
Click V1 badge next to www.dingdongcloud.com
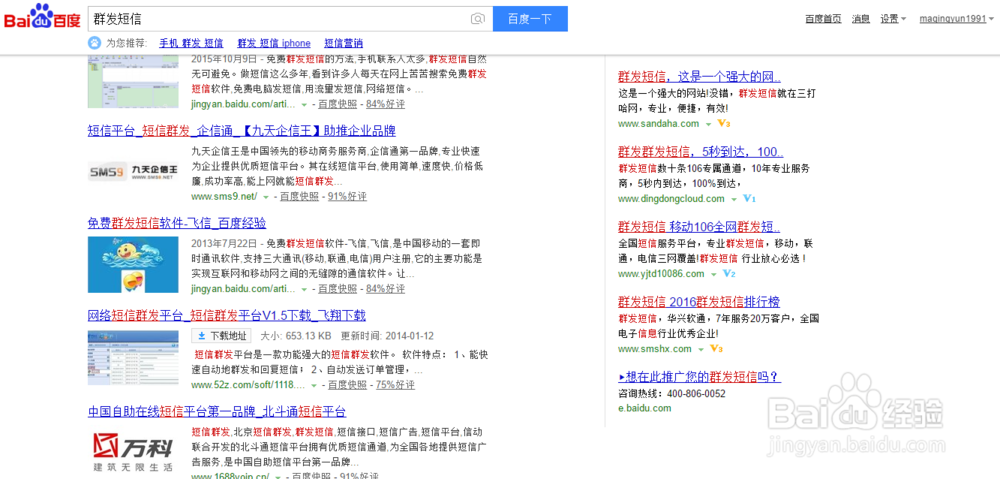click(749, 198)
